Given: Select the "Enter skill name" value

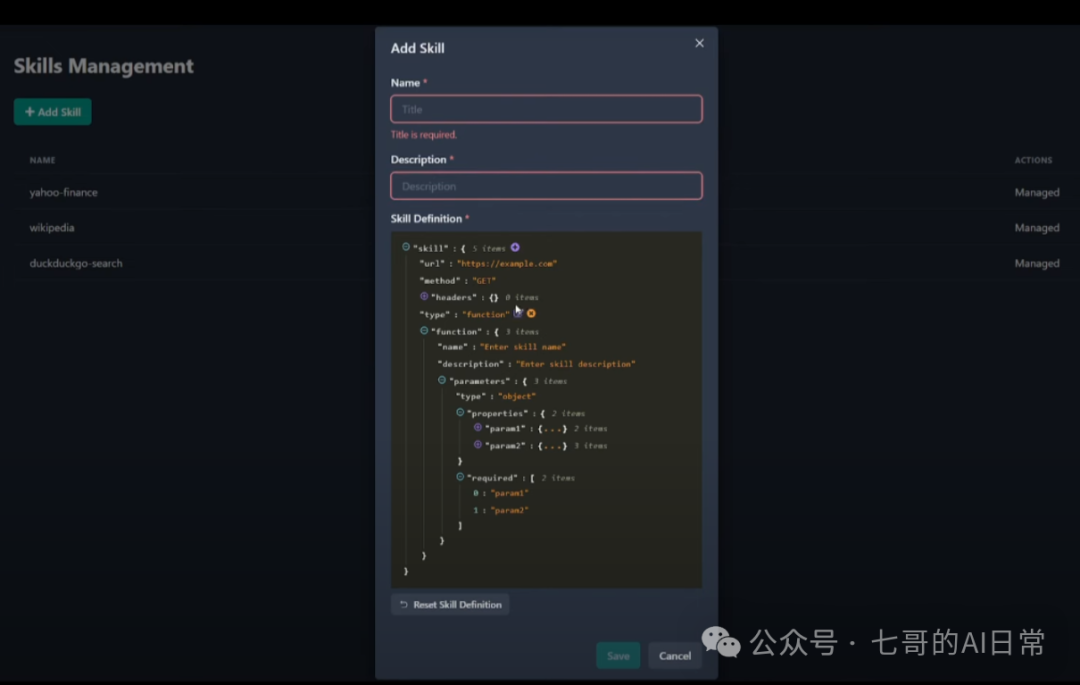Looking at the screenshot, I should [x=523, y=347].
